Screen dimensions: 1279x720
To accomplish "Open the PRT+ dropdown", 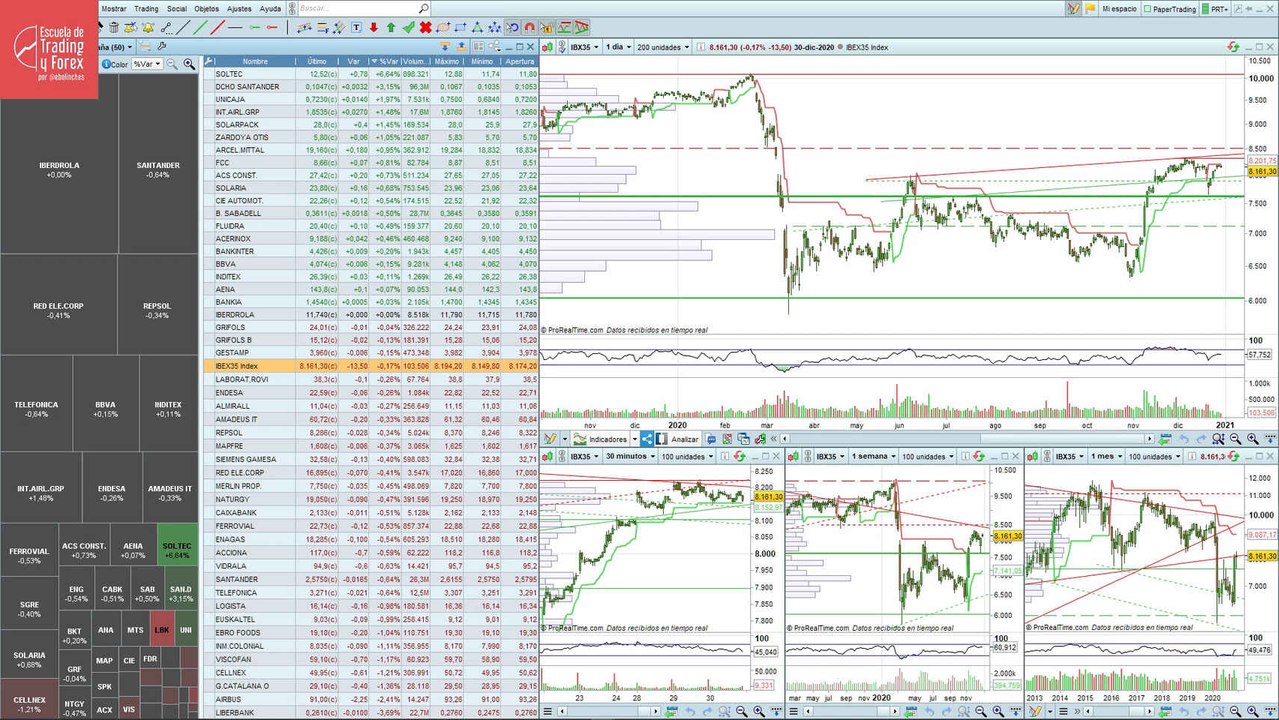I will [x=1216, y=8].
